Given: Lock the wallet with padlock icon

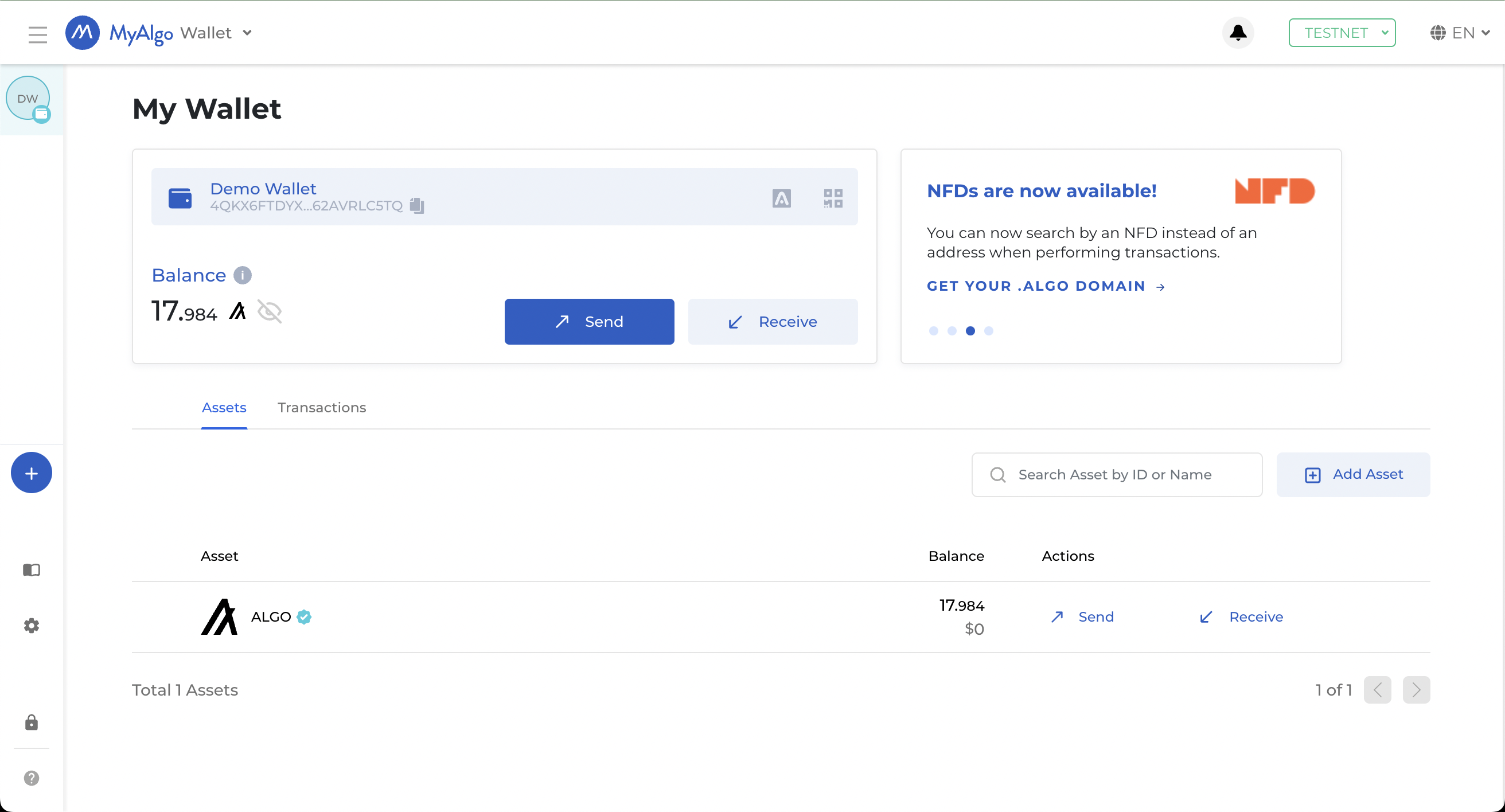Looking at the screenshot, I should [32, 723].
